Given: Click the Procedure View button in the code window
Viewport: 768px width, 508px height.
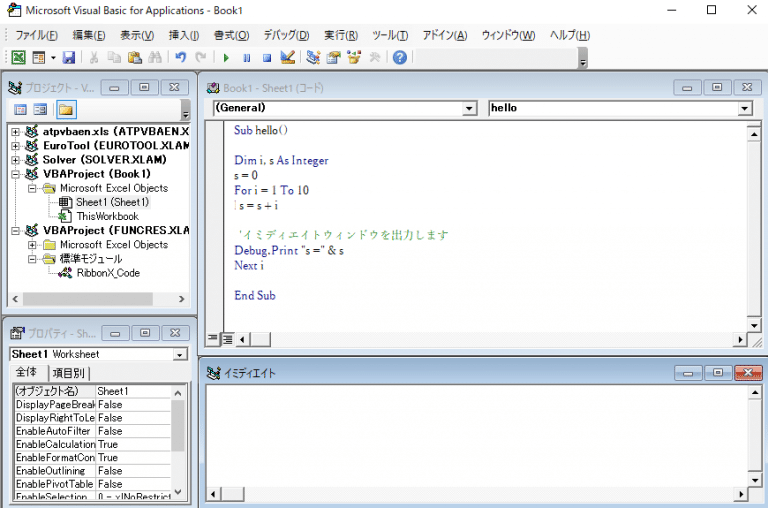Looking at the screenshot, I should click(x=213, y=339).
